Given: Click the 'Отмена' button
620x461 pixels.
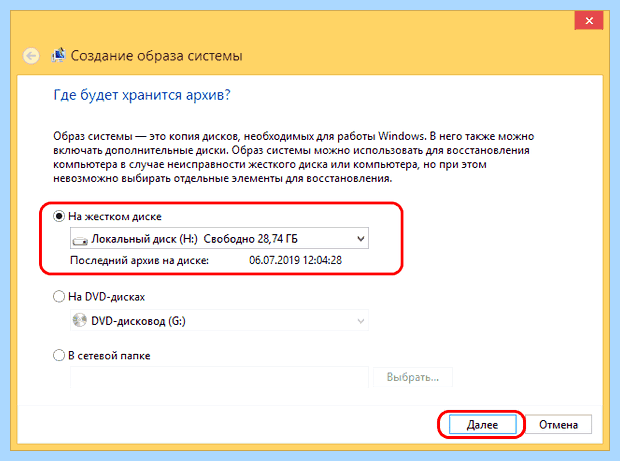Looking at the screenshot, I should click(x=558, y=425).
